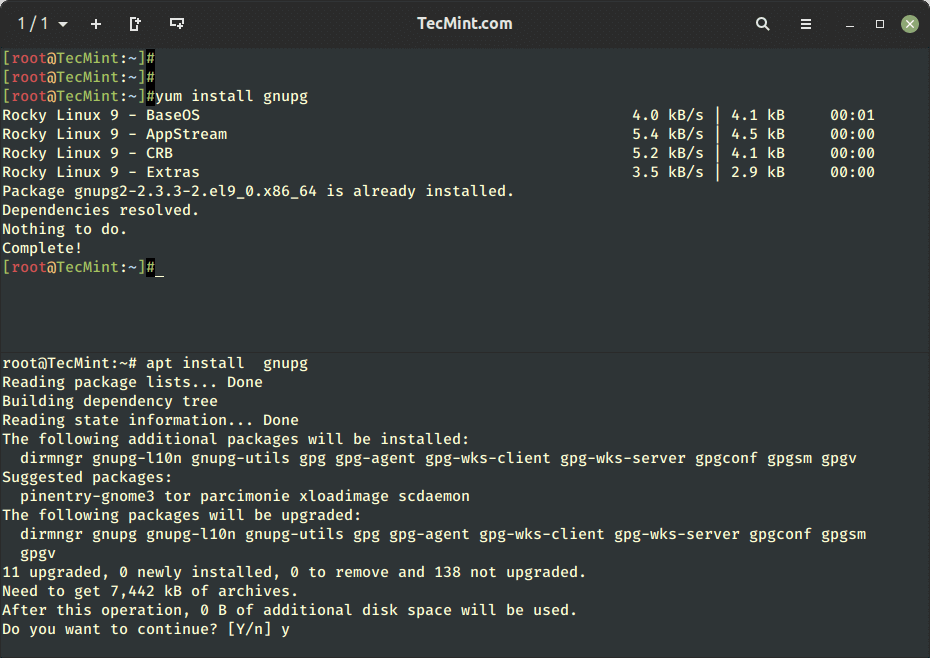Open the 1/1 tab switcher dropdown

(43, 24)
